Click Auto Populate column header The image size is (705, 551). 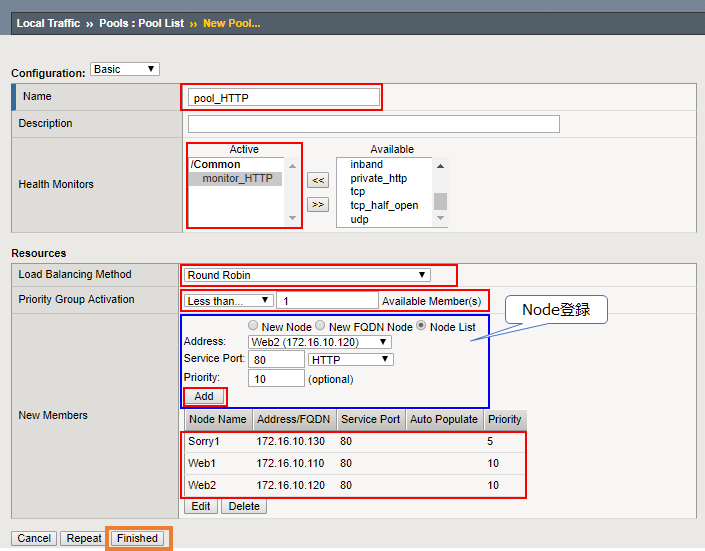tap(444, 419)
